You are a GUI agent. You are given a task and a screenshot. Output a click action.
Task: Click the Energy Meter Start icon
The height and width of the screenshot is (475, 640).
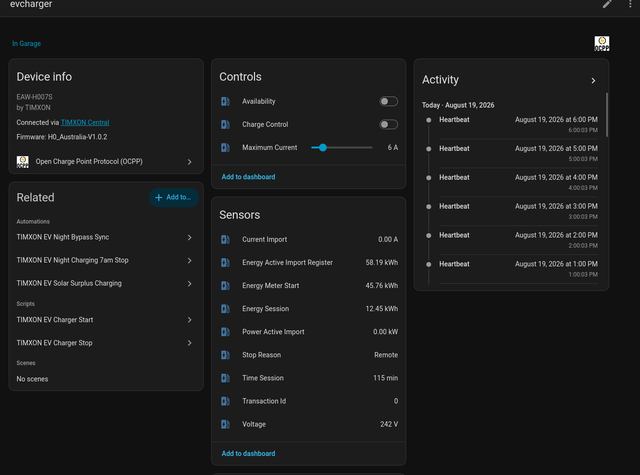[x=225, y=286]
